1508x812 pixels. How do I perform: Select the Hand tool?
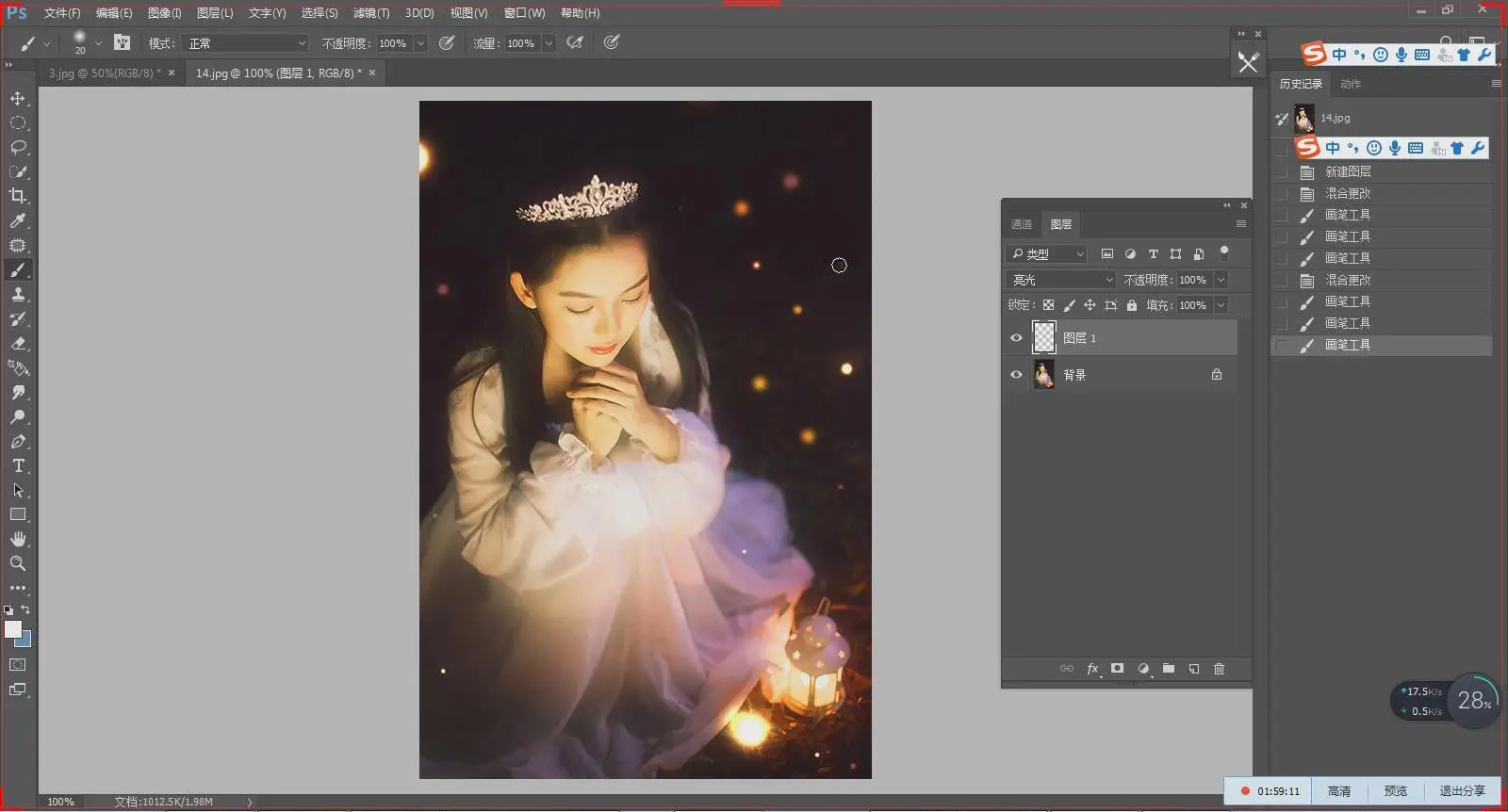[x=18, y=539]
